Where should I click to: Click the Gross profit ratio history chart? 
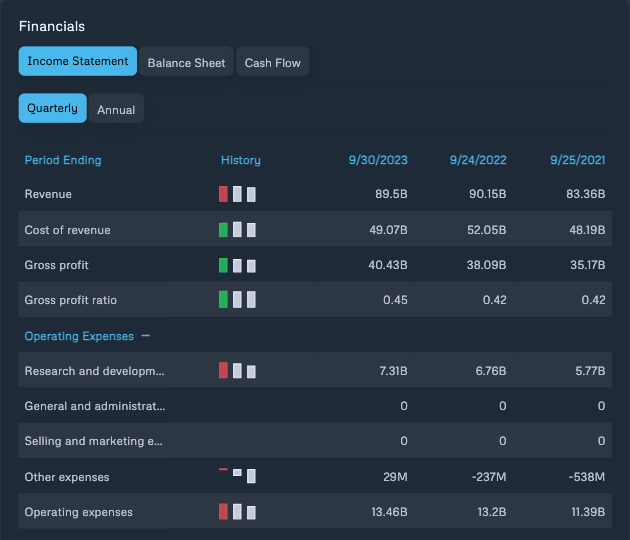coord(237,299)
